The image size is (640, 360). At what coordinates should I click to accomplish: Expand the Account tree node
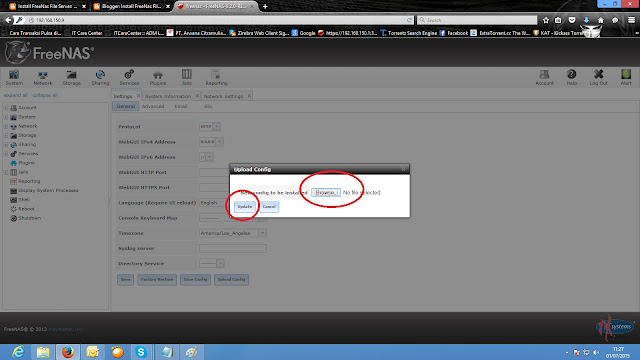click(x=6, y=108)
